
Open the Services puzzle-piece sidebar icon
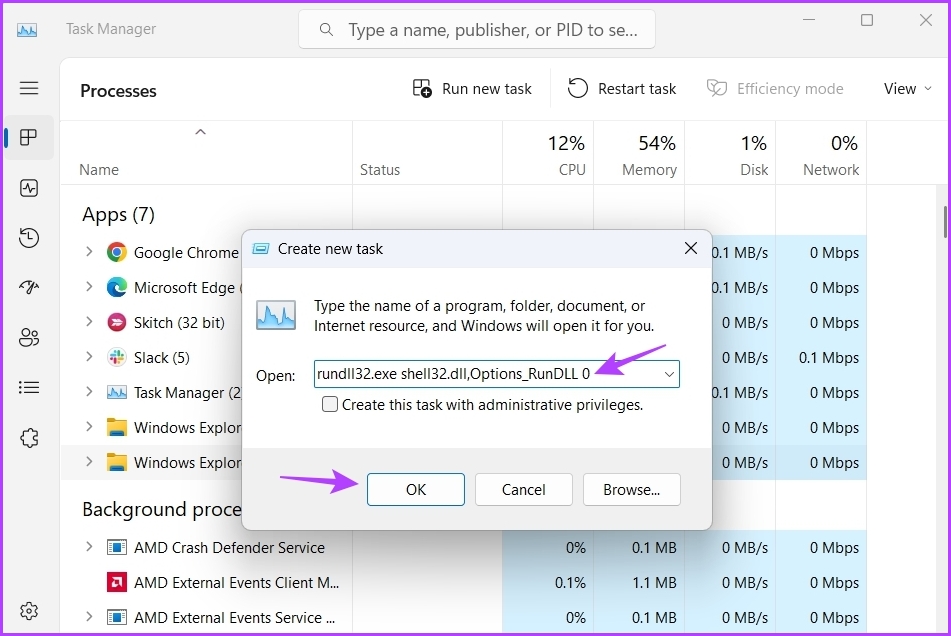(29, 438)
